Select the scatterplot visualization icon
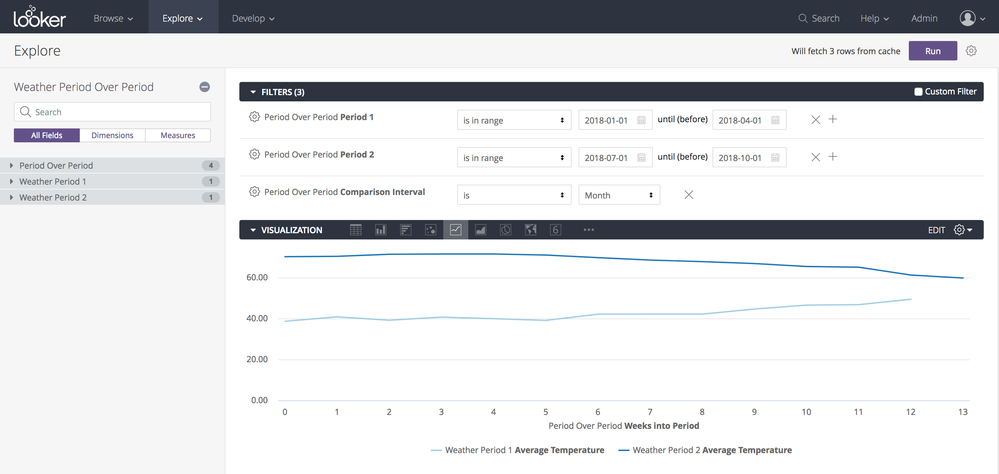This screenshot has width=999, height=474. 431,230
